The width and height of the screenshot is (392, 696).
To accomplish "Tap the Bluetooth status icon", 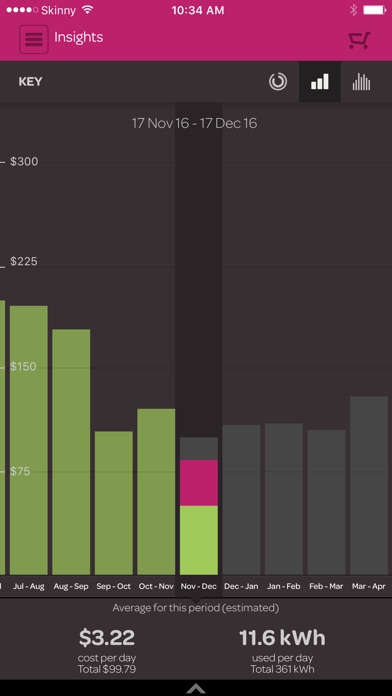I will [353, 10].
